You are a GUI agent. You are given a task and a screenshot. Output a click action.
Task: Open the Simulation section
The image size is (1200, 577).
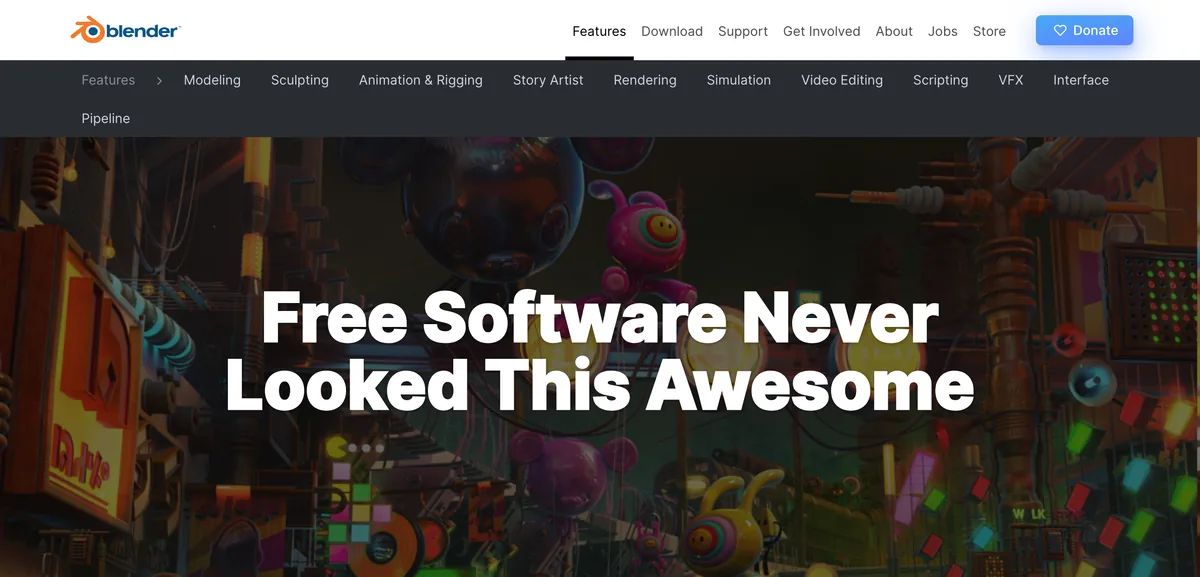(739, 80)
